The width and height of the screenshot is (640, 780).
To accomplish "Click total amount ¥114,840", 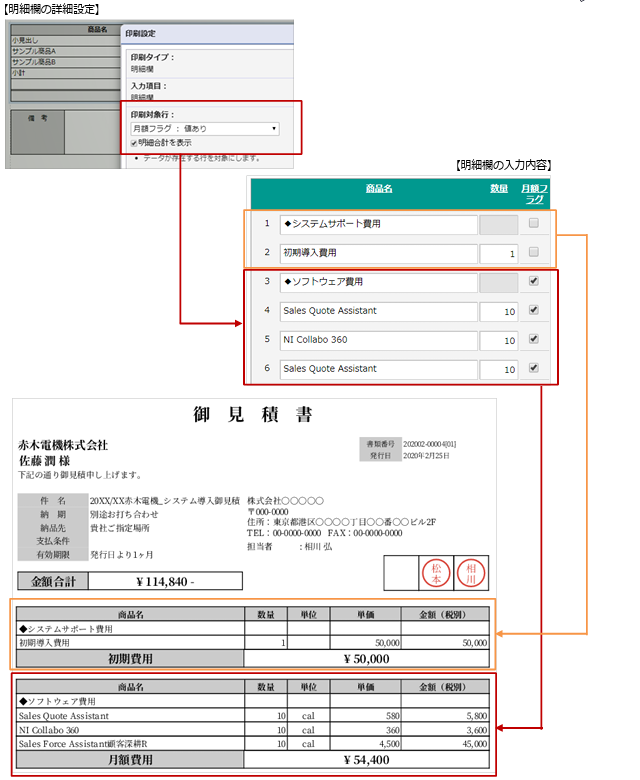I will pos(165,582).
